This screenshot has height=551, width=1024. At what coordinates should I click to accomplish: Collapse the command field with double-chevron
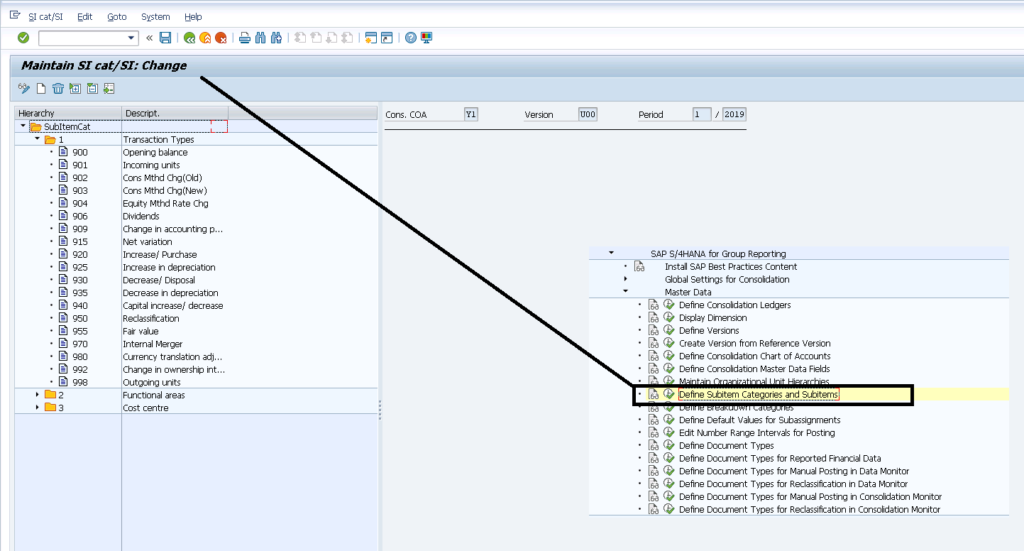(x=150, y=38)
